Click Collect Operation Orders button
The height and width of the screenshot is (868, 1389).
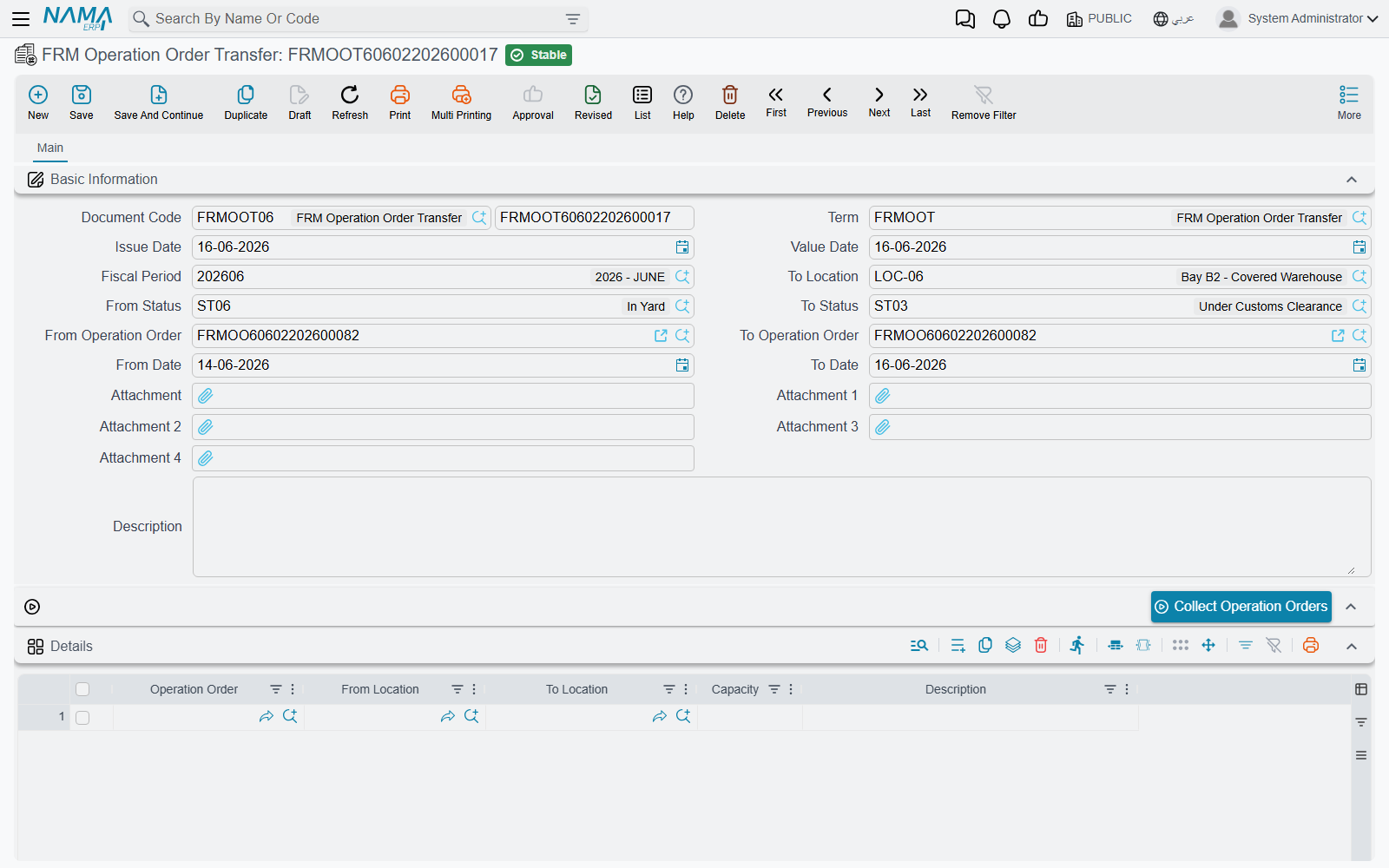[x=1241, y=607]
